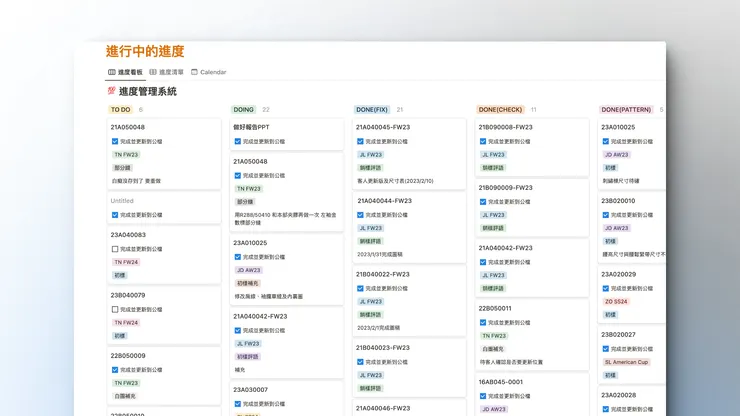Toggle the checkbox on card 22B050009

[115, 370]
